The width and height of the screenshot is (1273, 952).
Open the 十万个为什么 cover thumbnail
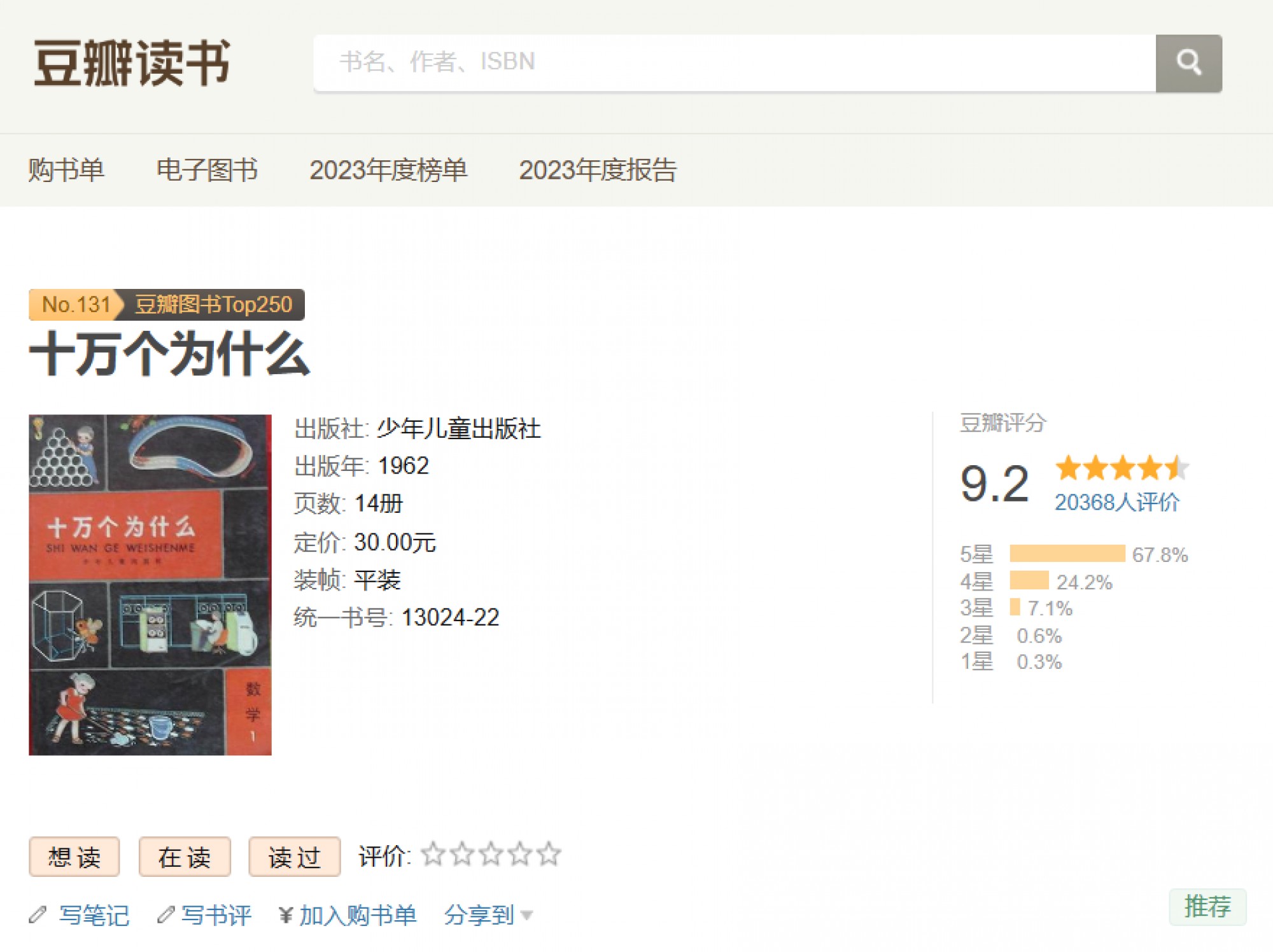150,584
